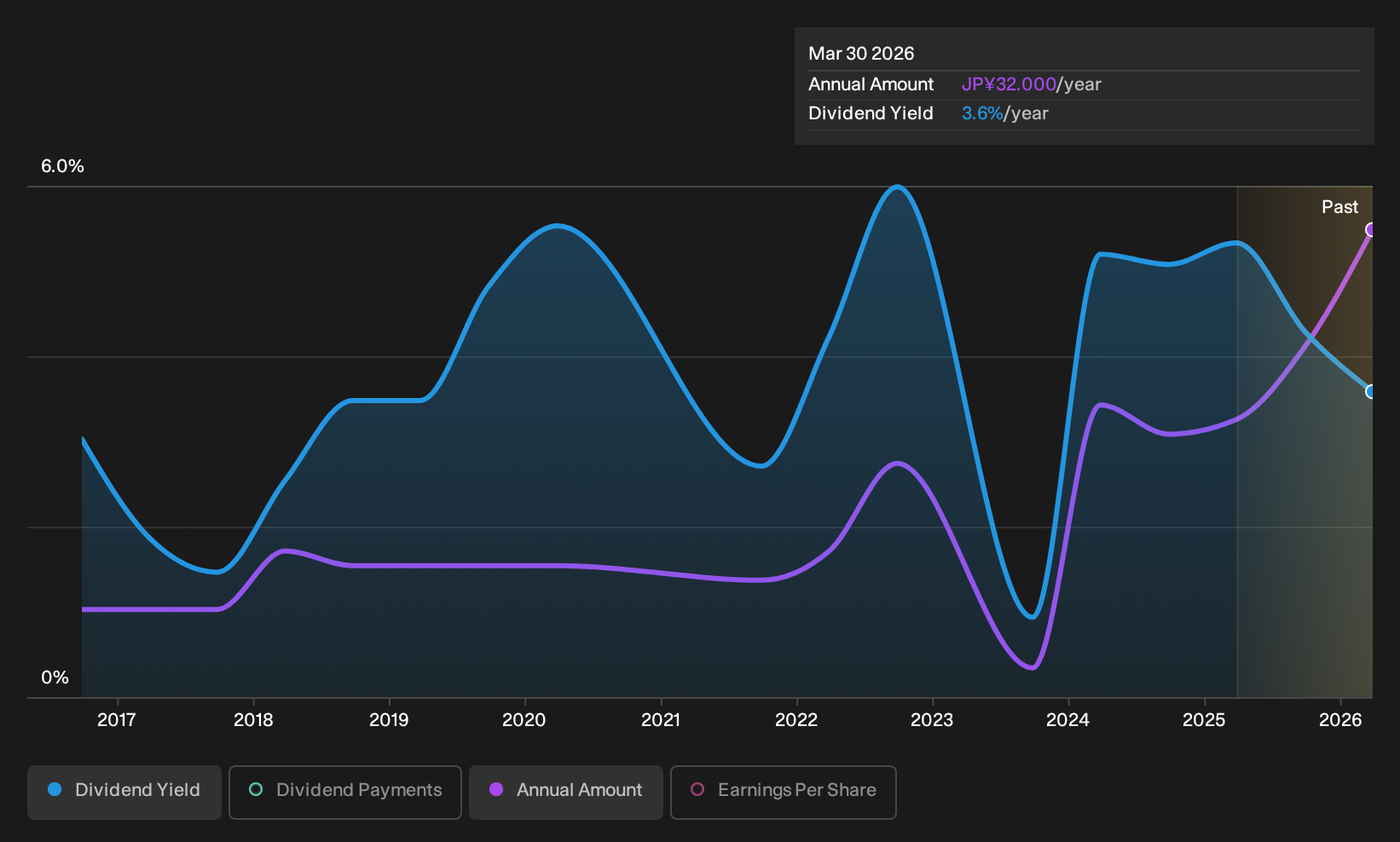Screen dimensions: 1400x842
Task: Click the 0% y-axis label
Action: [55, 678]
